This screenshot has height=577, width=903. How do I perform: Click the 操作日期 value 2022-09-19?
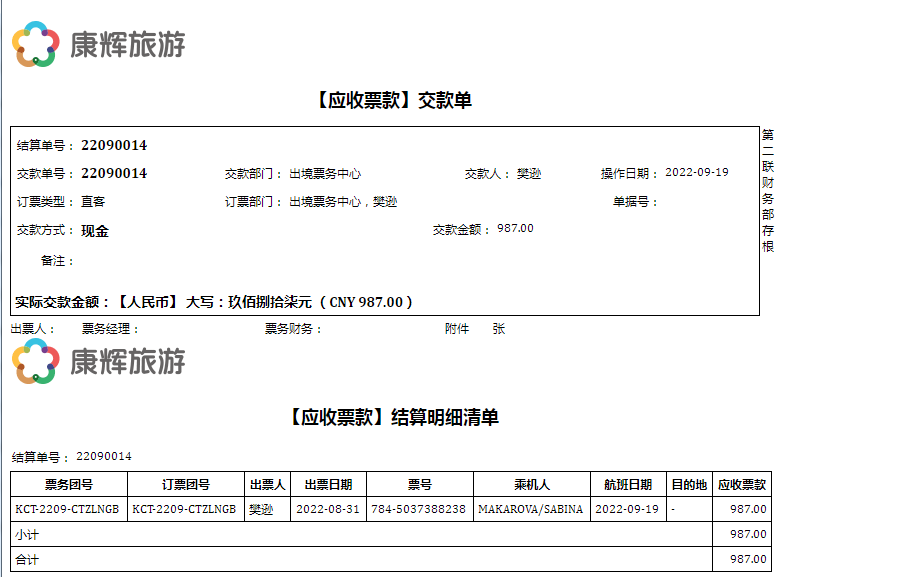click(x=697, y=172)
